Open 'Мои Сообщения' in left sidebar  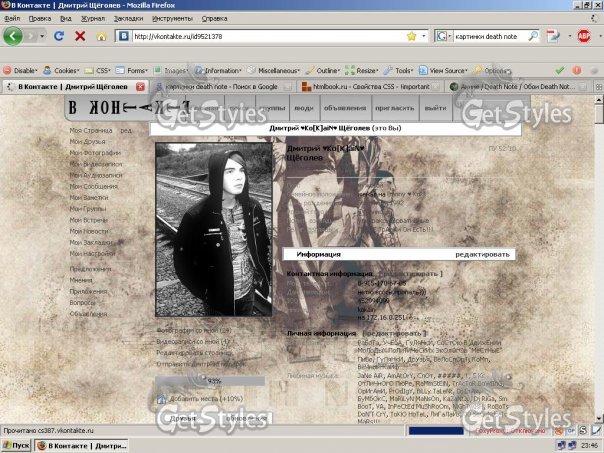click(94, 186)
